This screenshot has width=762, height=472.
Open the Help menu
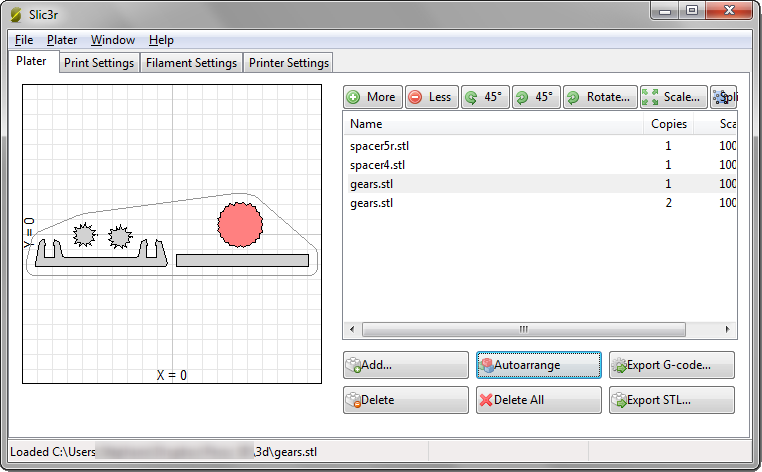pyautogui.click(x=161, y=40)
